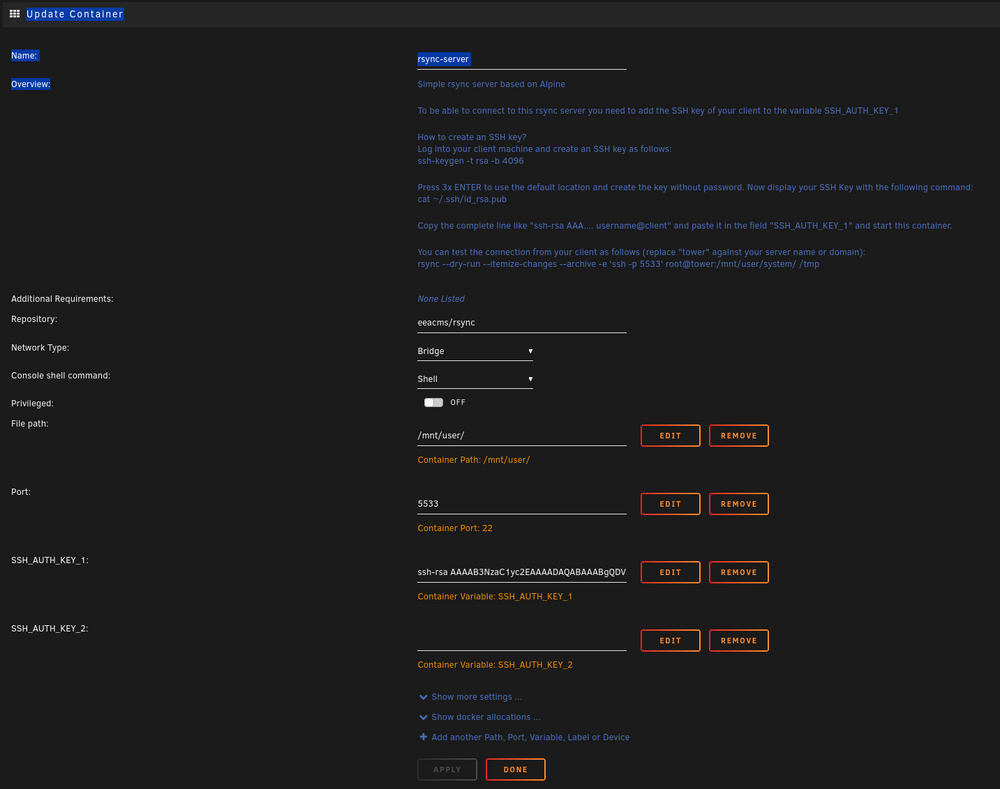Remove the Port 5533 entry

739,504
